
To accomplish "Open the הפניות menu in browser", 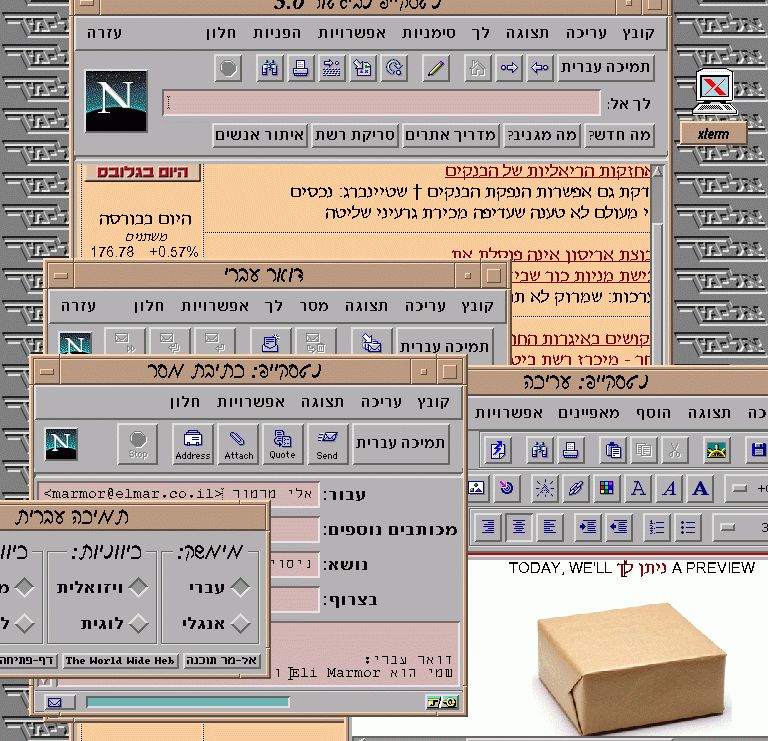I will (x=277, y=33).
